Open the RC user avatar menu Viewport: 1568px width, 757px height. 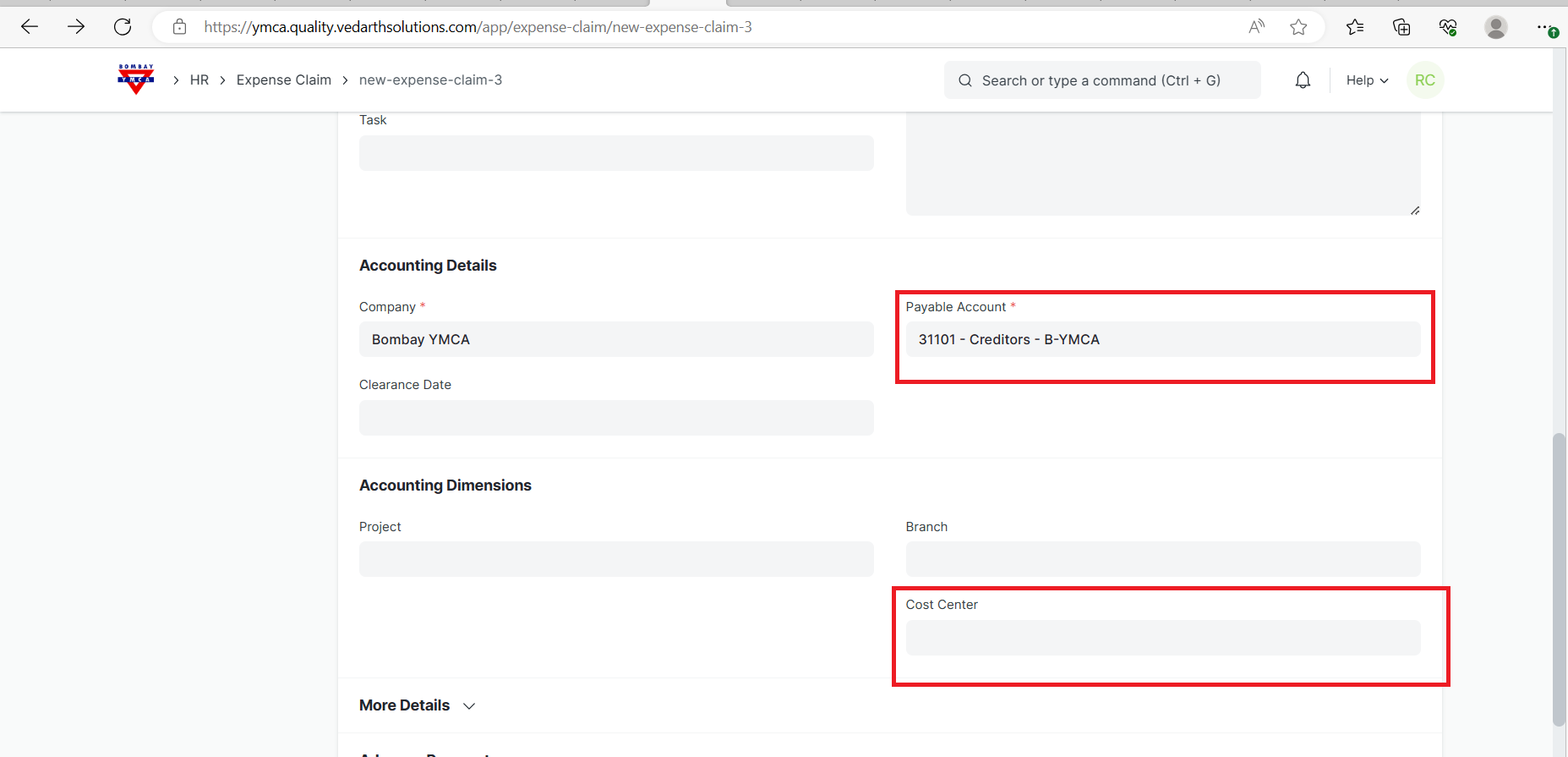coord(1424,80)
